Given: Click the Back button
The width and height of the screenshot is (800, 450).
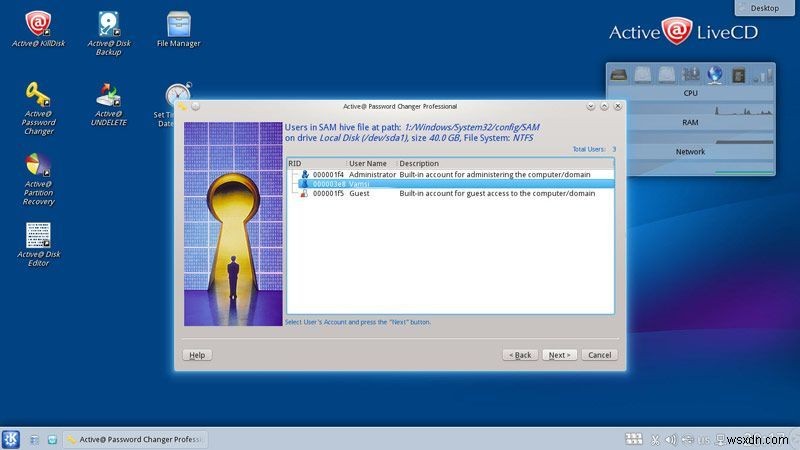Looking at the screenshot, I should (520, 355).
